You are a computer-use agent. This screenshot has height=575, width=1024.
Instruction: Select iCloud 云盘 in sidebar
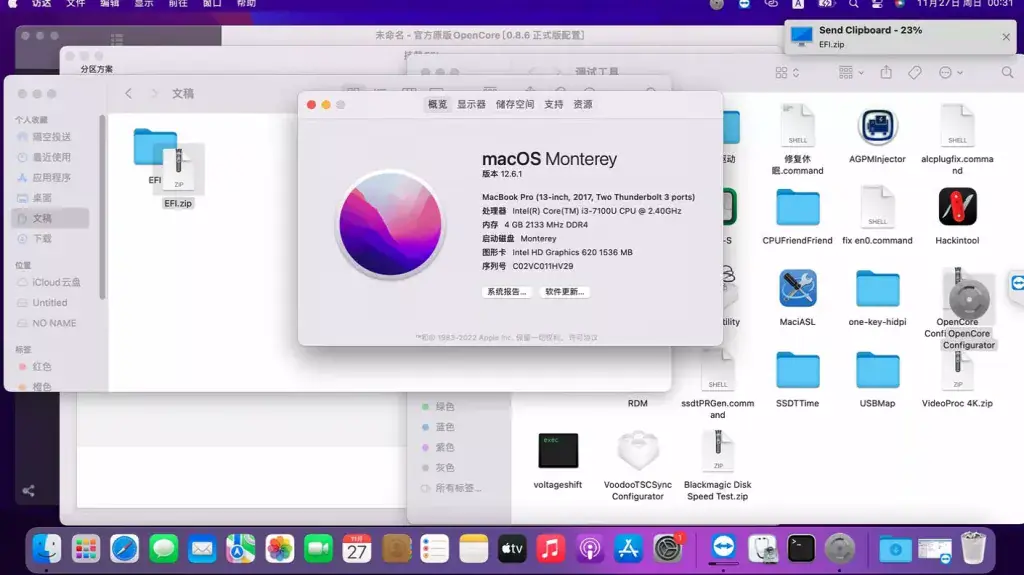[56, 282]
